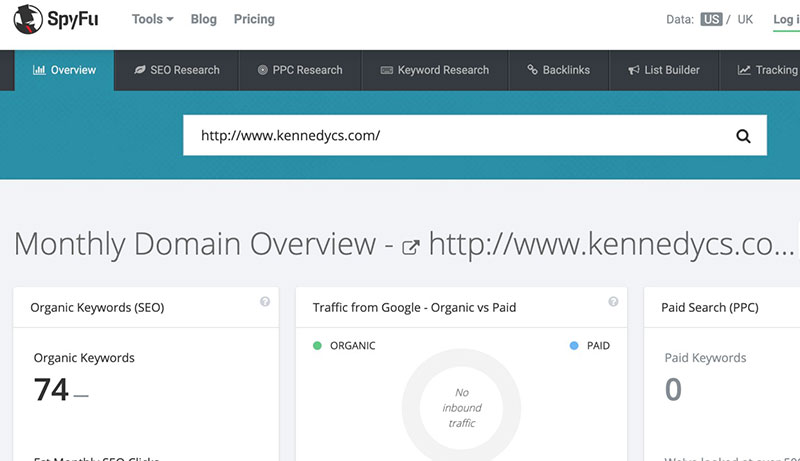Open the List Builder tab

pyautogui.click(x=664, y=70)
